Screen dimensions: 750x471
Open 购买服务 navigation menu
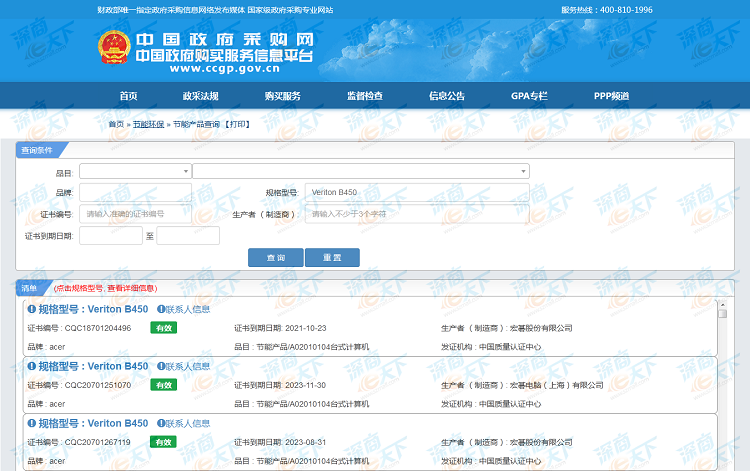point(283,96)
